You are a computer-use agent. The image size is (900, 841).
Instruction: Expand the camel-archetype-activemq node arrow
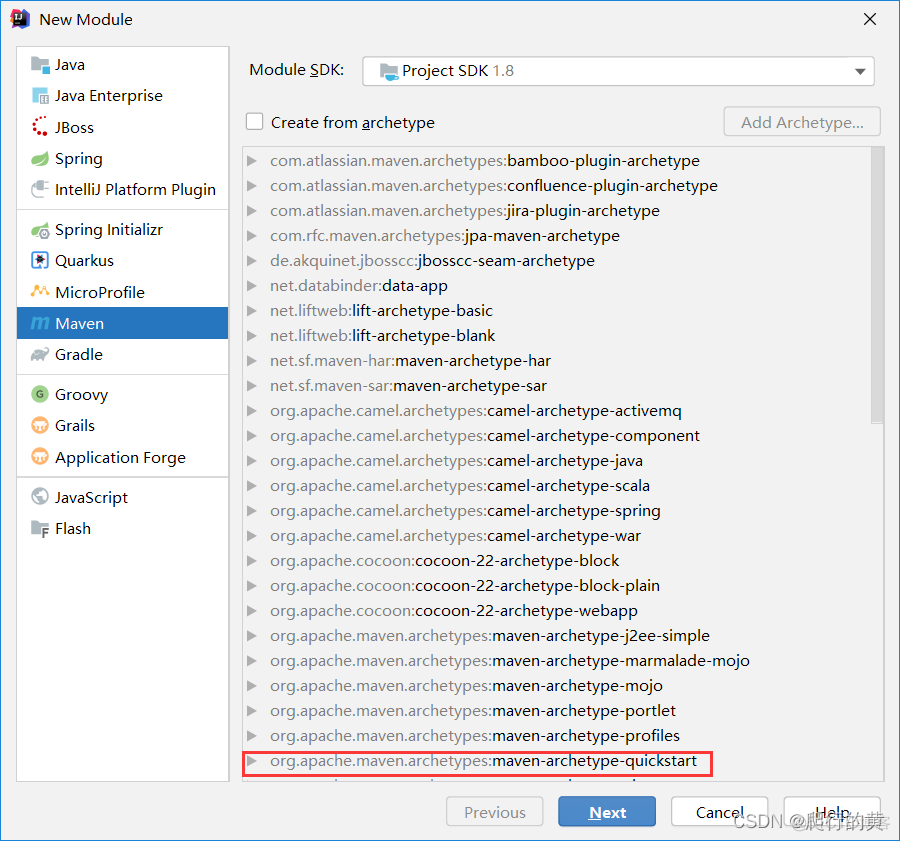(x=252, y=411)
